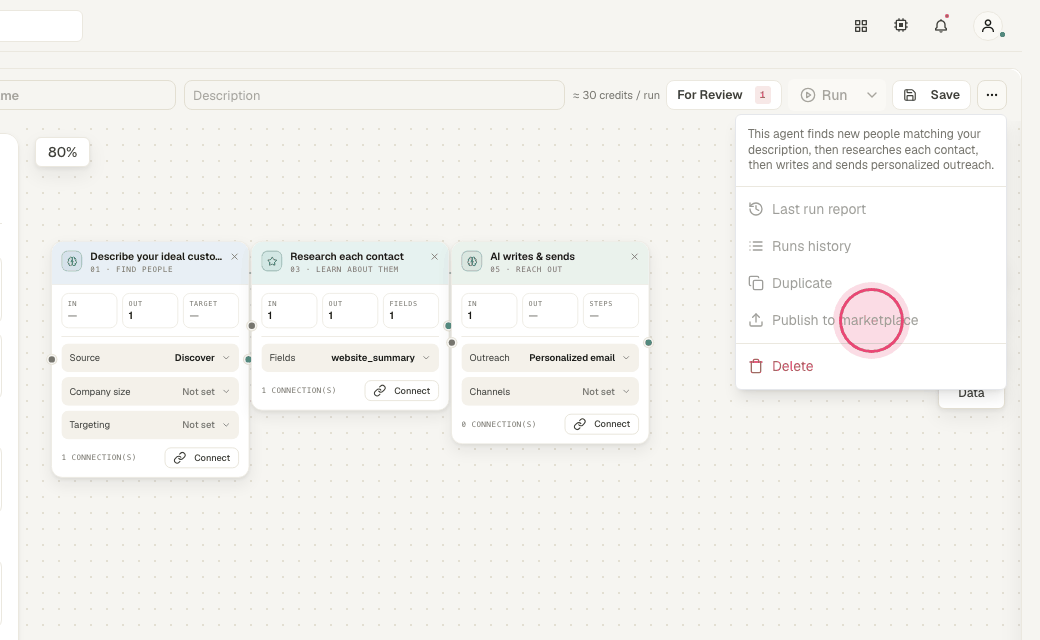Click the TARGET stat box in Find People node
The height and width of the screenshot is (640, 1040).
tap(211, 310)
